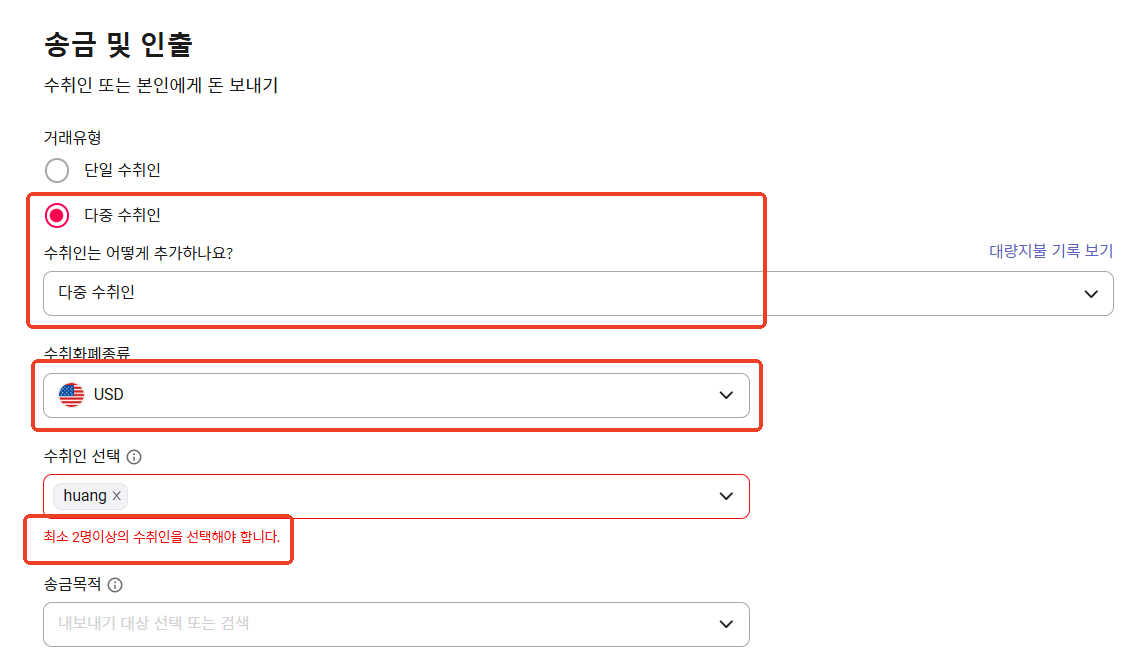Open the USD currency dropdown
1135x672 pixels.
[396, 395]
